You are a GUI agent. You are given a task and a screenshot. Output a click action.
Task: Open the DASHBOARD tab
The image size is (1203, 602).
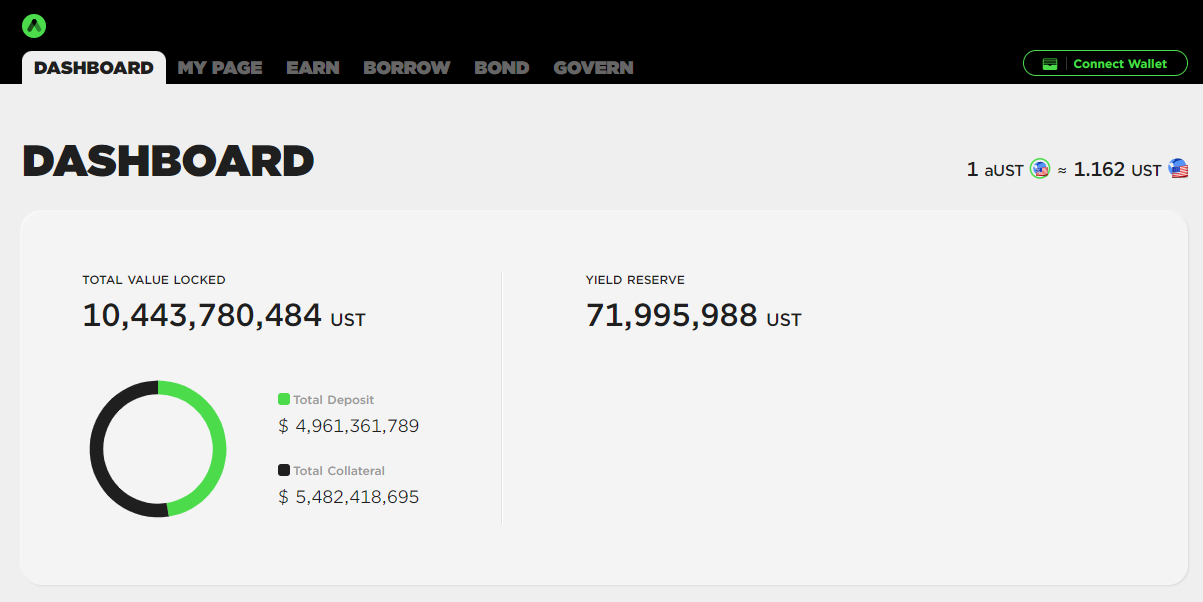tap(94, 68)
